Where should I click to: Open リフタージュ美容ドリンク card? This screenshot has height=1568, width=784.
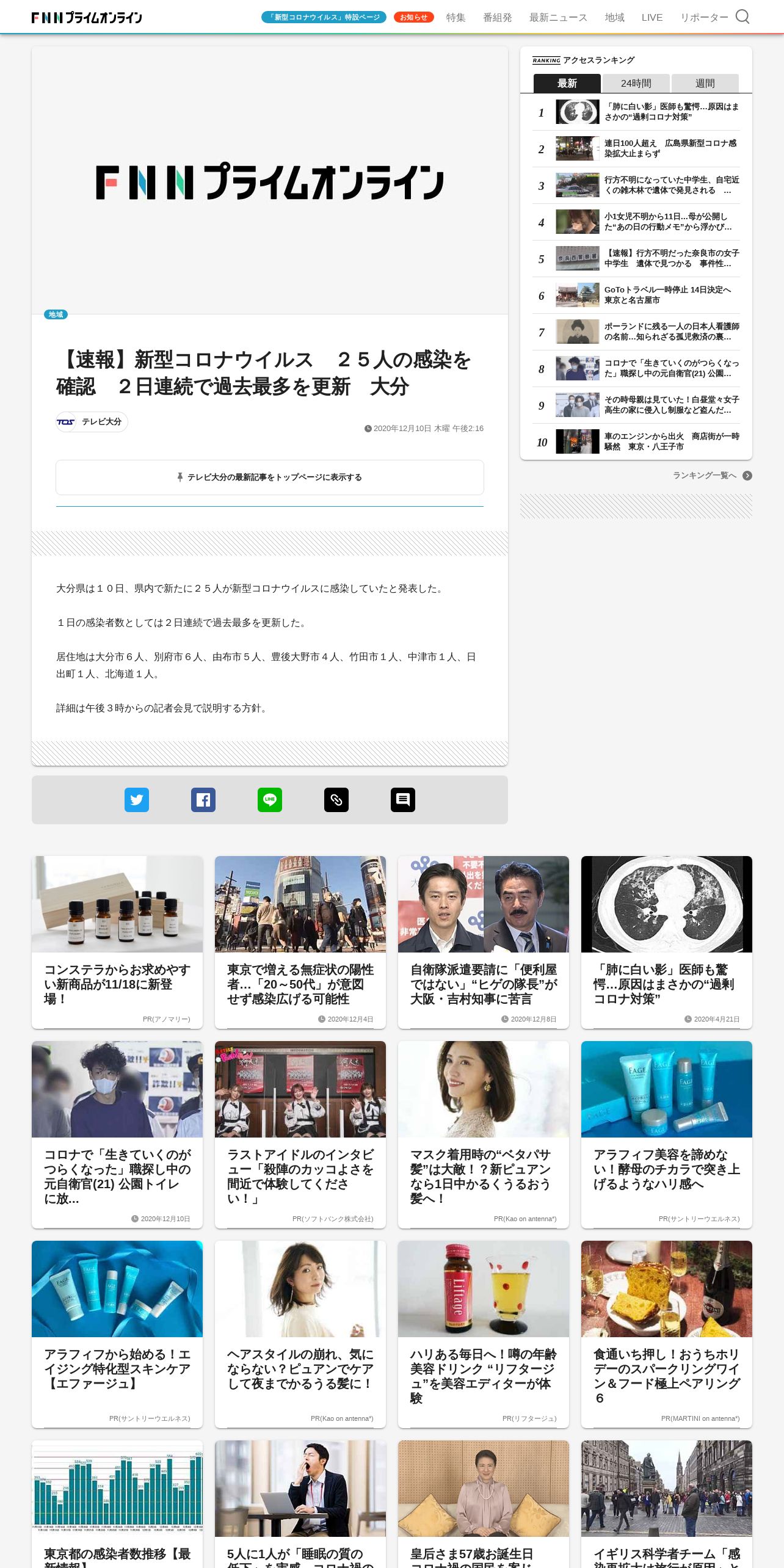click(x=484, y=1334)
